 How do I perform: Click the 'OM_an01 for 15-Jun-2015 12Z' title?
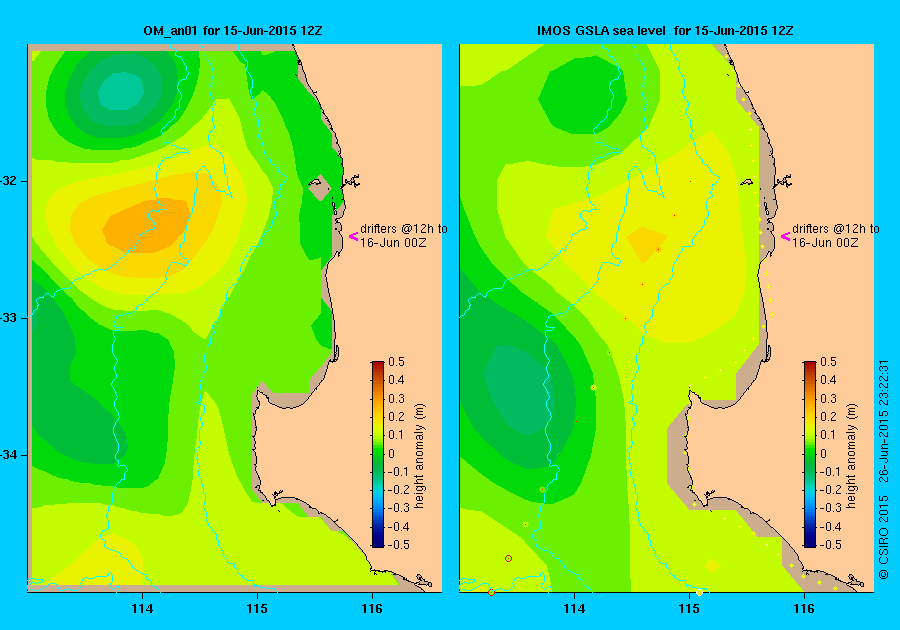point(232,31)
